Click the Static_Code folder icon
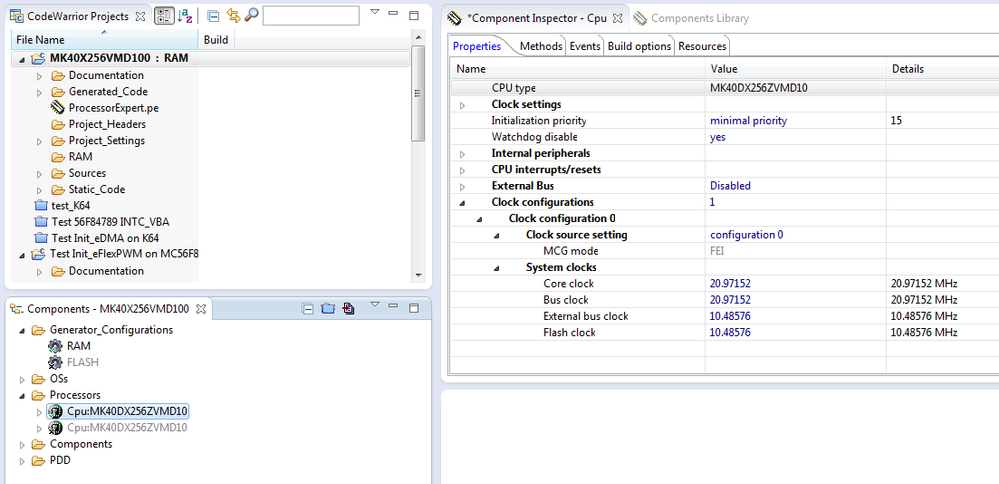999x484 pixels. pos(58,189)
